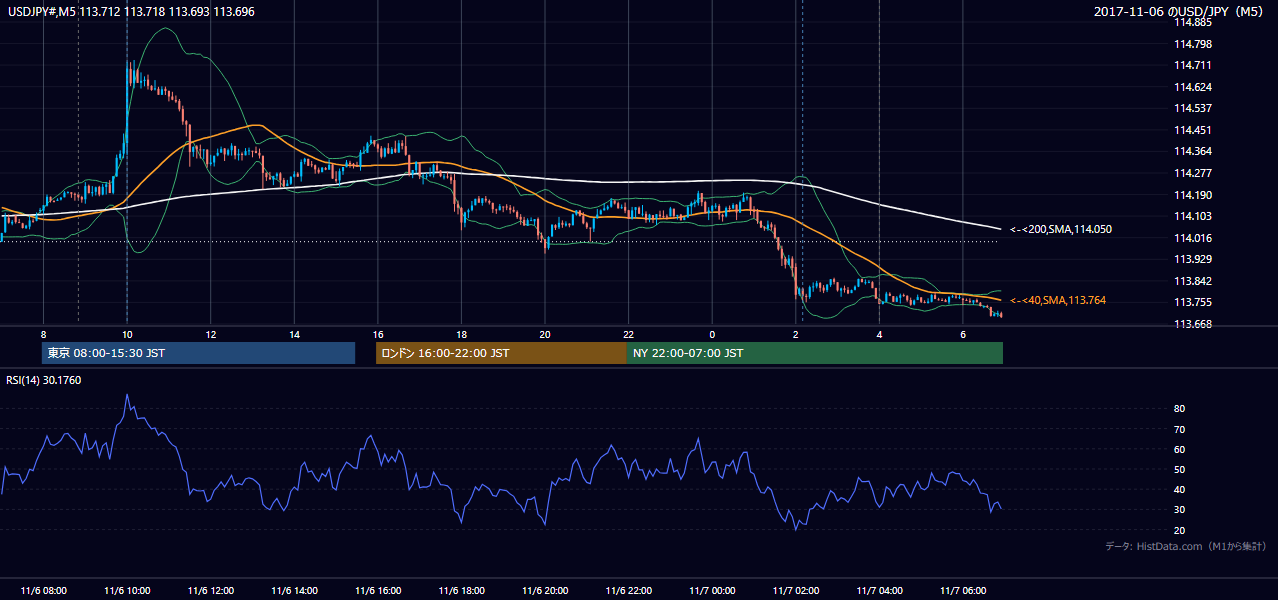Click the NY 22:00-07:00 JST session bar
The image size is (1278, 600).
(815, 353)
